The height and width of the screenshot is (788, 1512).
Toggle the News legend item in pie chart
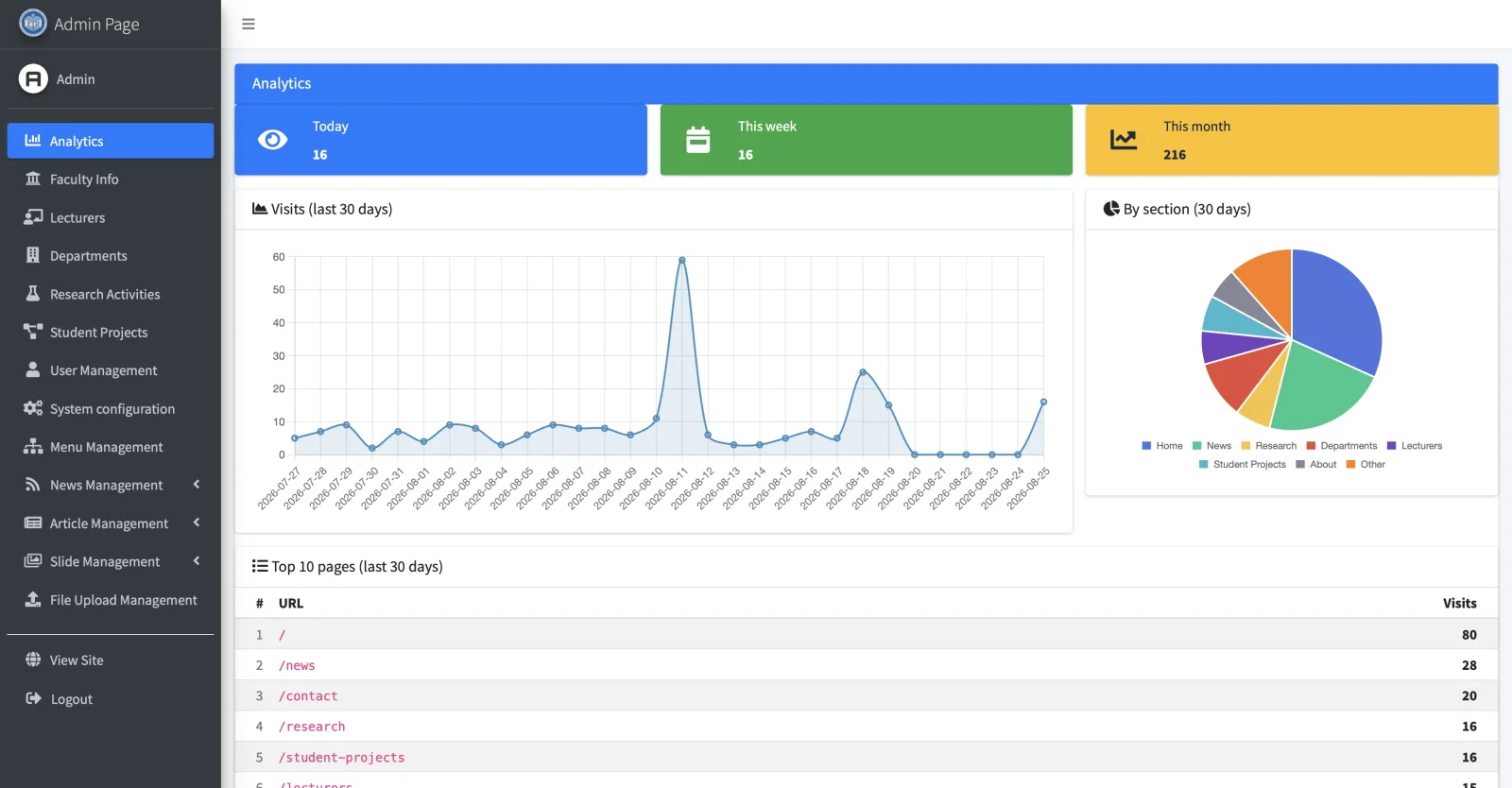(1211, 446)
